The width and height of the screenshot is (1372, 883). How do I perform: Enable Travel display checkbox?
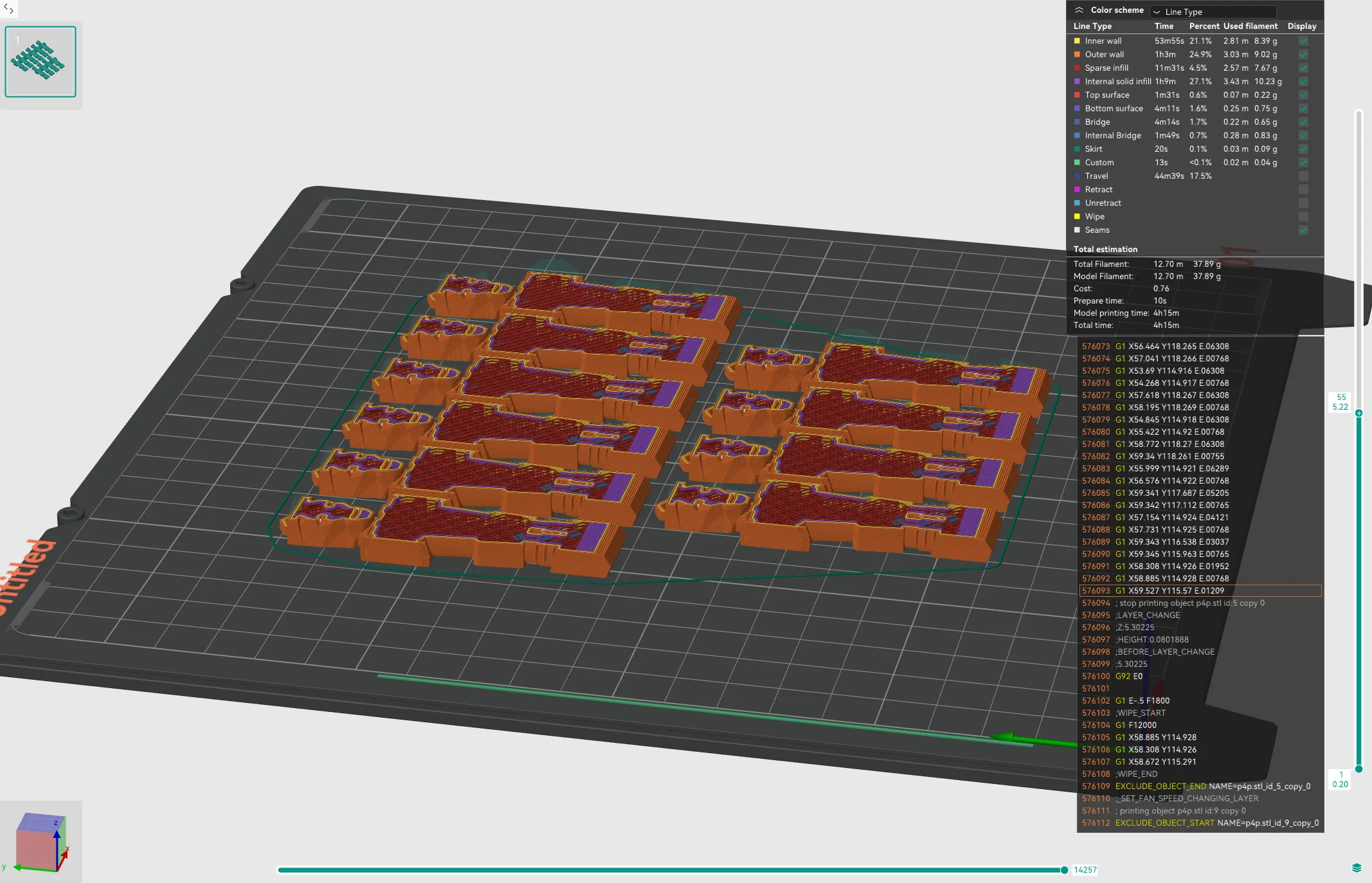(1303, 176)
